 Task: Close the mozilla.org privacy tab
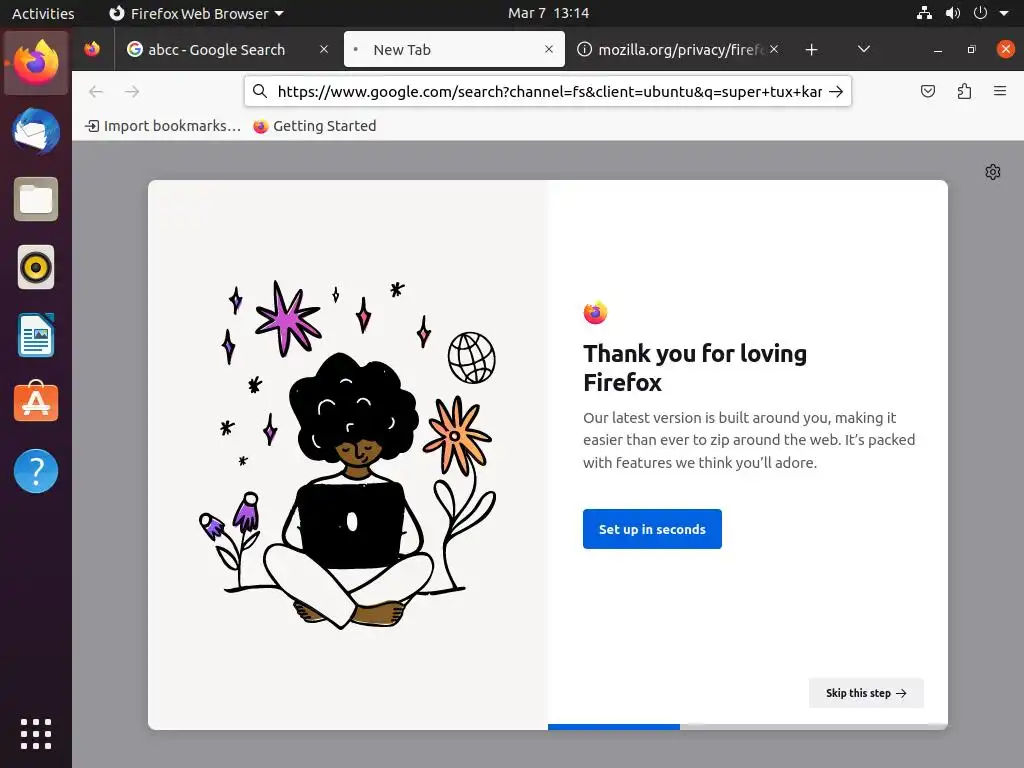pyautogui.click(x=774, y=49)
